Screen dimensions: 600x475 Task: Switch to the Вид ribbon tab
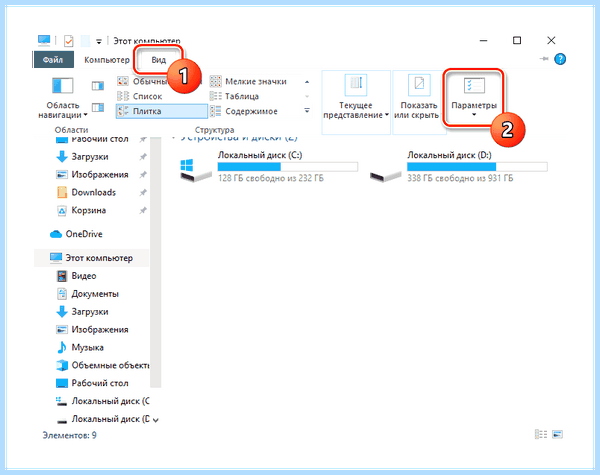(x=158, y=60)
